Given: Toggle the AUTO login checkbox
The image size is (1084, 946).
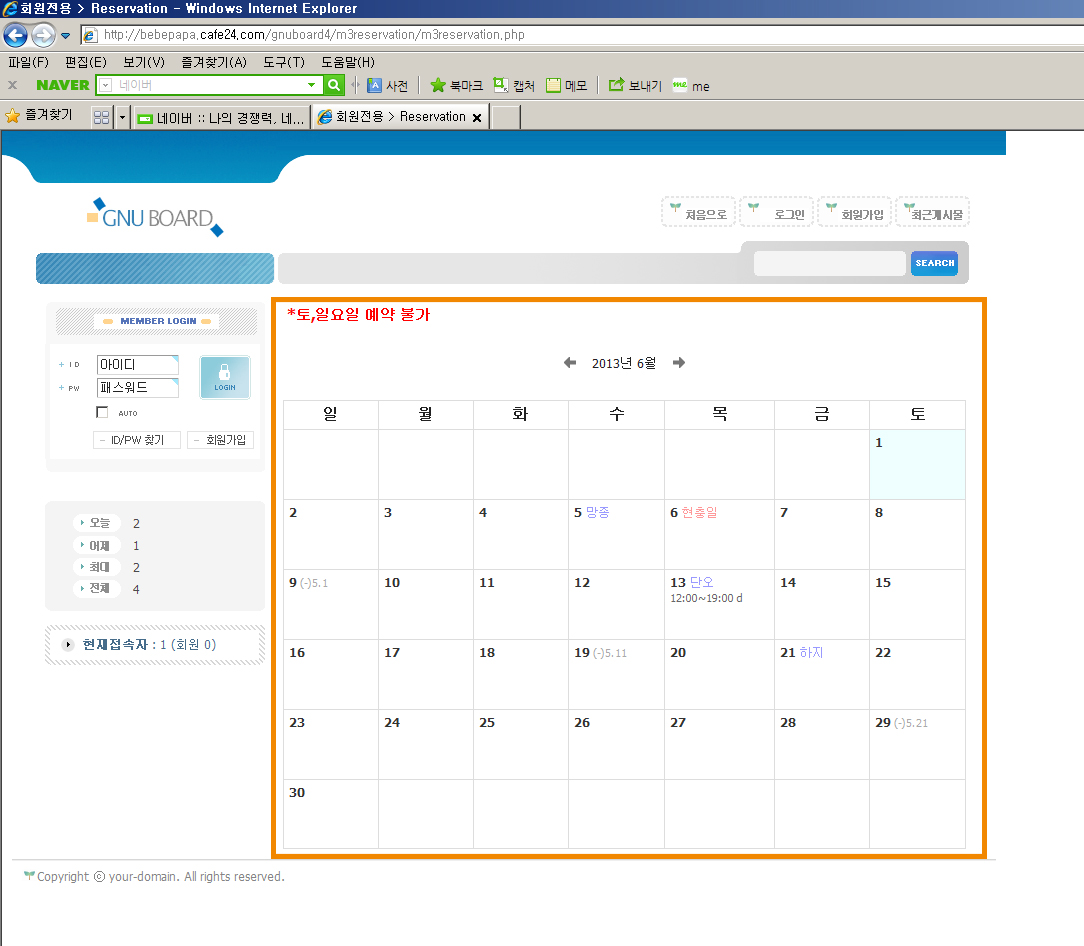Looking at the screenshot, I should pos(102,412).
